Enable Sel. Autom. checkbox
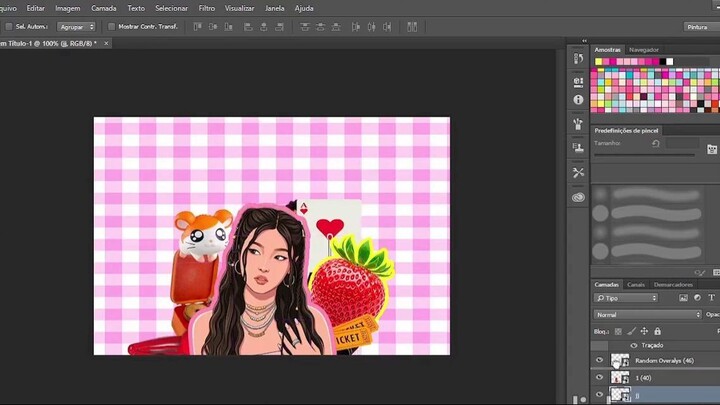The width and height of the screenshot is (720, 405). [x=9, y=27]
